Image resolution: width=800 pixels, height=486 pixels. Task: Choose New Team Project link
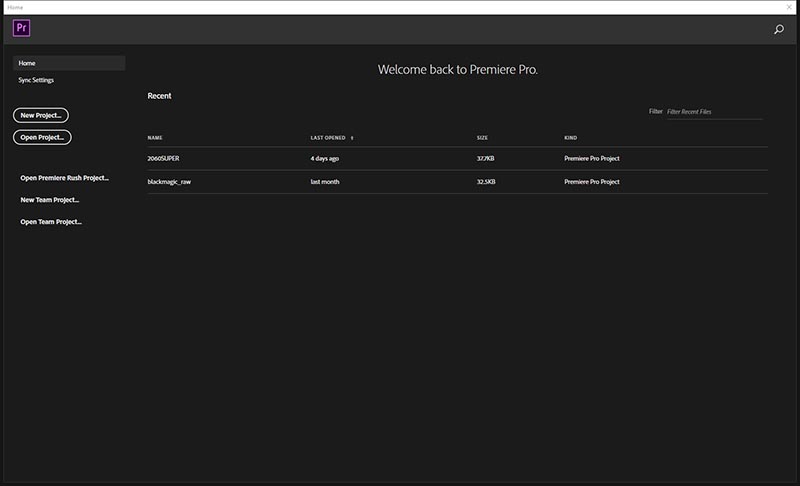click(49, 200)
